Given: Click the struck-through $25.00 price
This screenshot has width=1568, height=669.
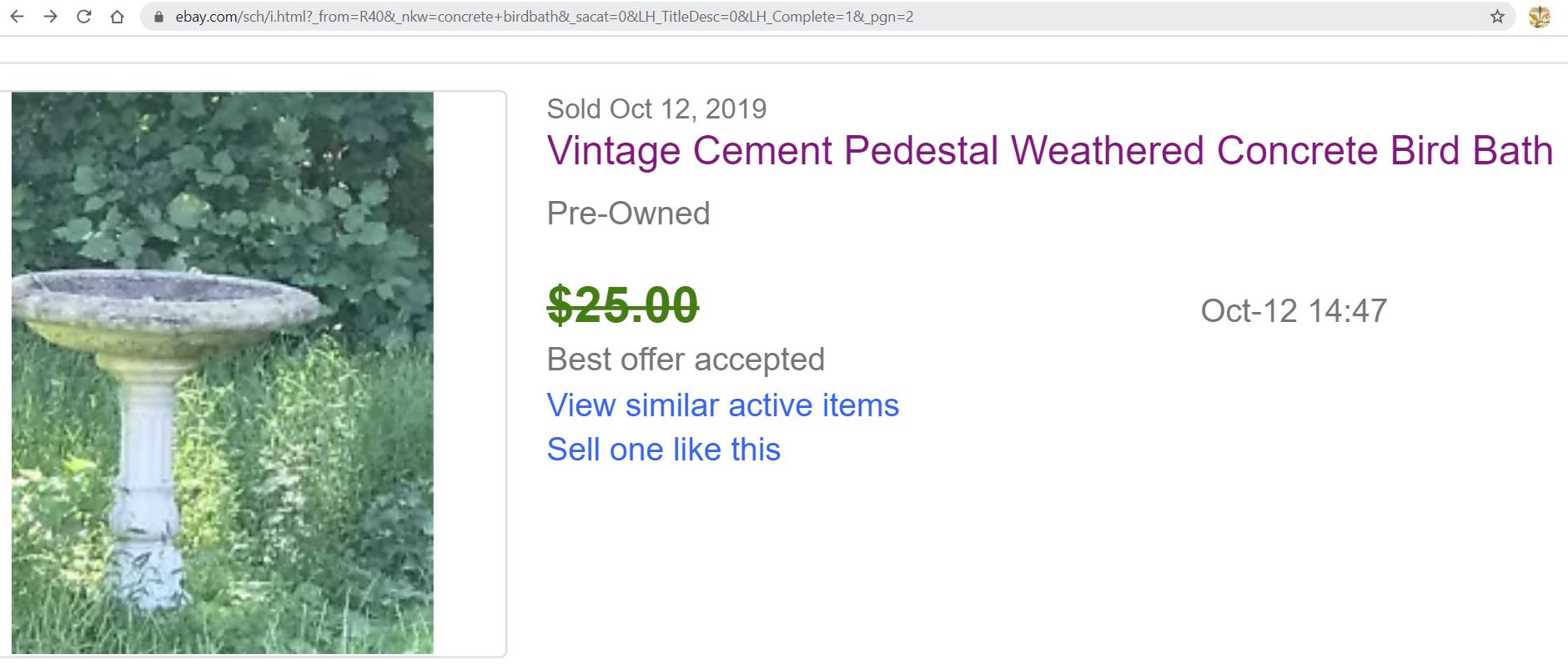Looking at the screenshot, I should [x=622, y=305].
